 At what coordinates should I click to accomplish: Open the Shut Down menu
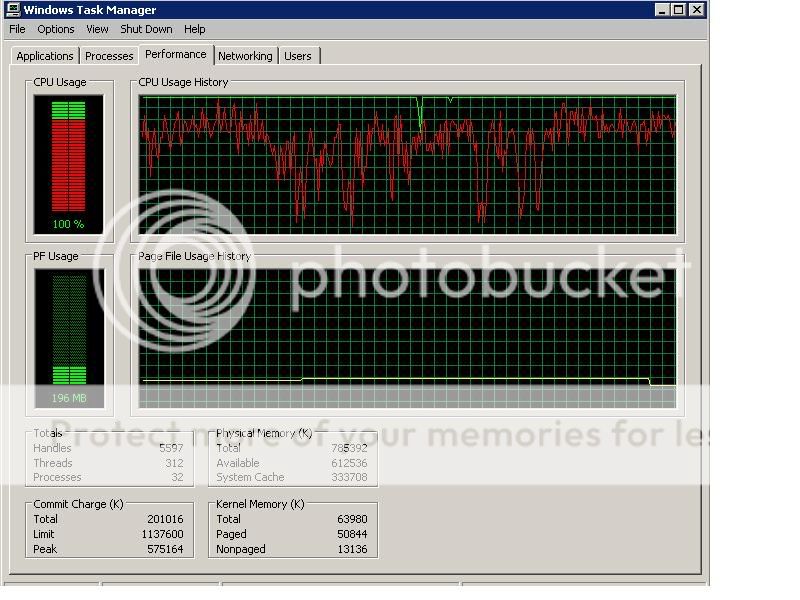(146, 29)
